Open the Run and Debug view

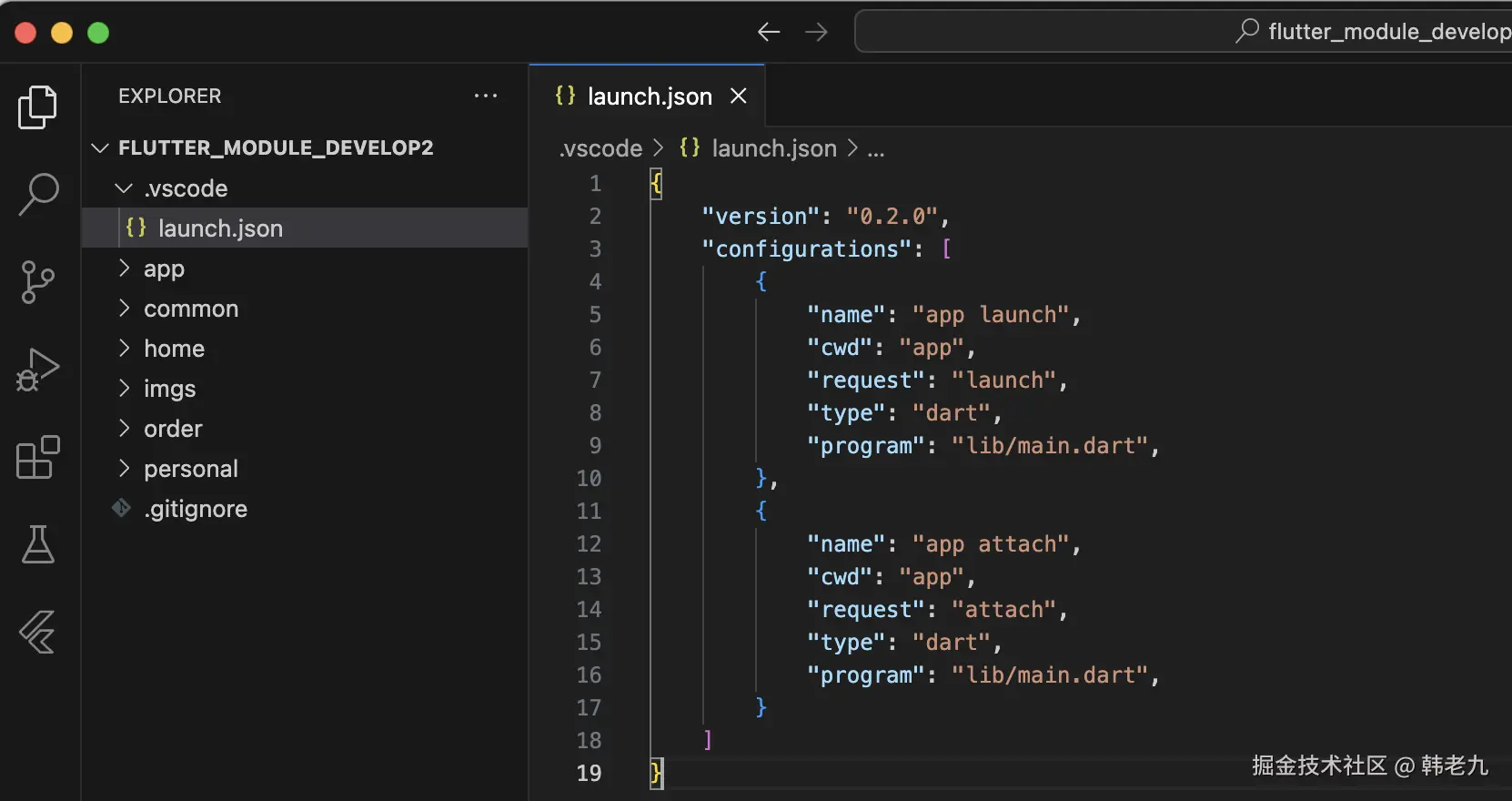(37, 370)
